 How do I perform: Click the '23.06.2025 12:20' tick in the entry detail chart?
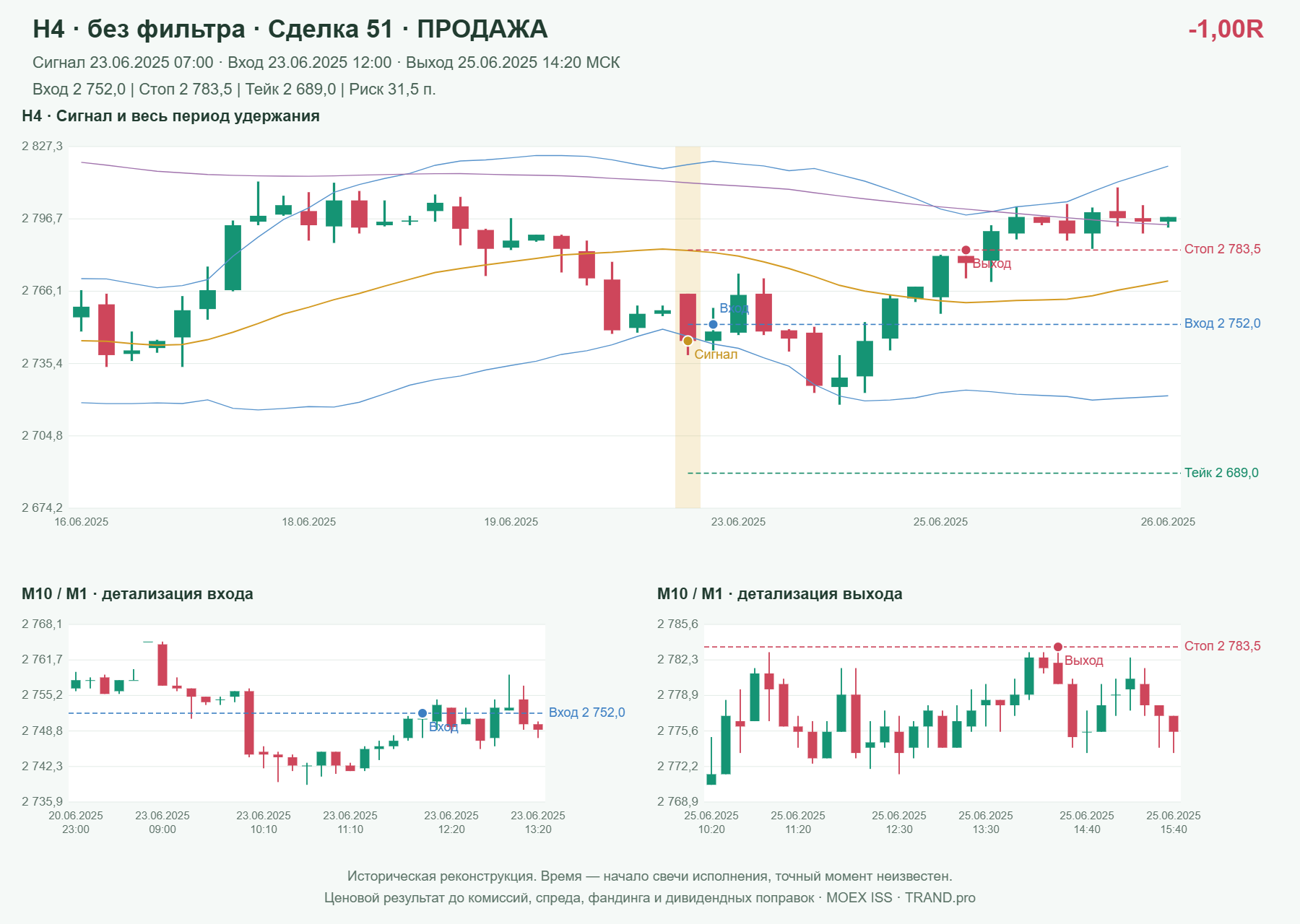pyautogui.click(x=451, y=822)
